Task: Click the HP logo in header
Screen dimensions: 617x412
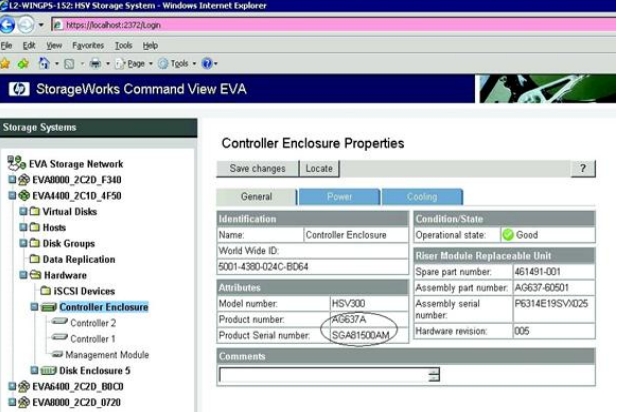Action: coord(19,89)
